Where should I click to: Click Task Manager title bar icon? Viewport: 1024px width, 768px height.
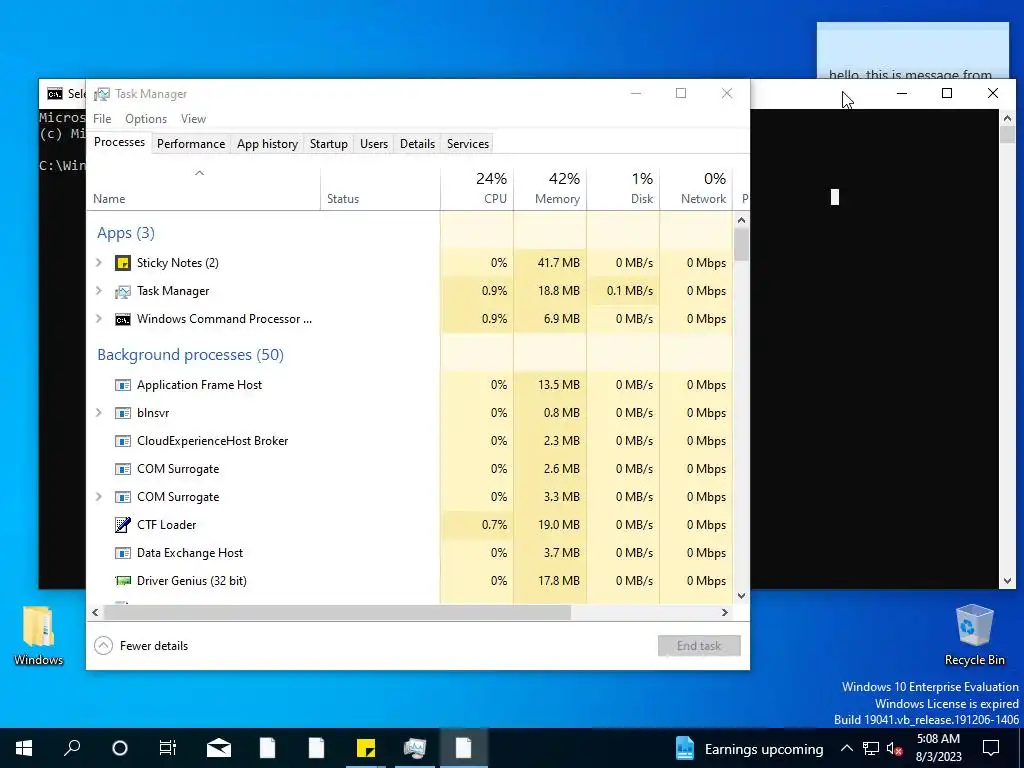point(102,94)
